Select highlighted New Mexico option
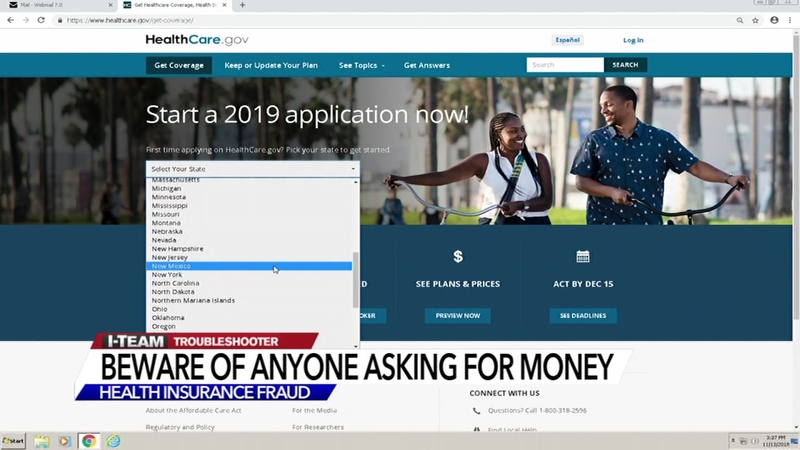The width and height of the screenshot is (800, 450). click(249, 266)
